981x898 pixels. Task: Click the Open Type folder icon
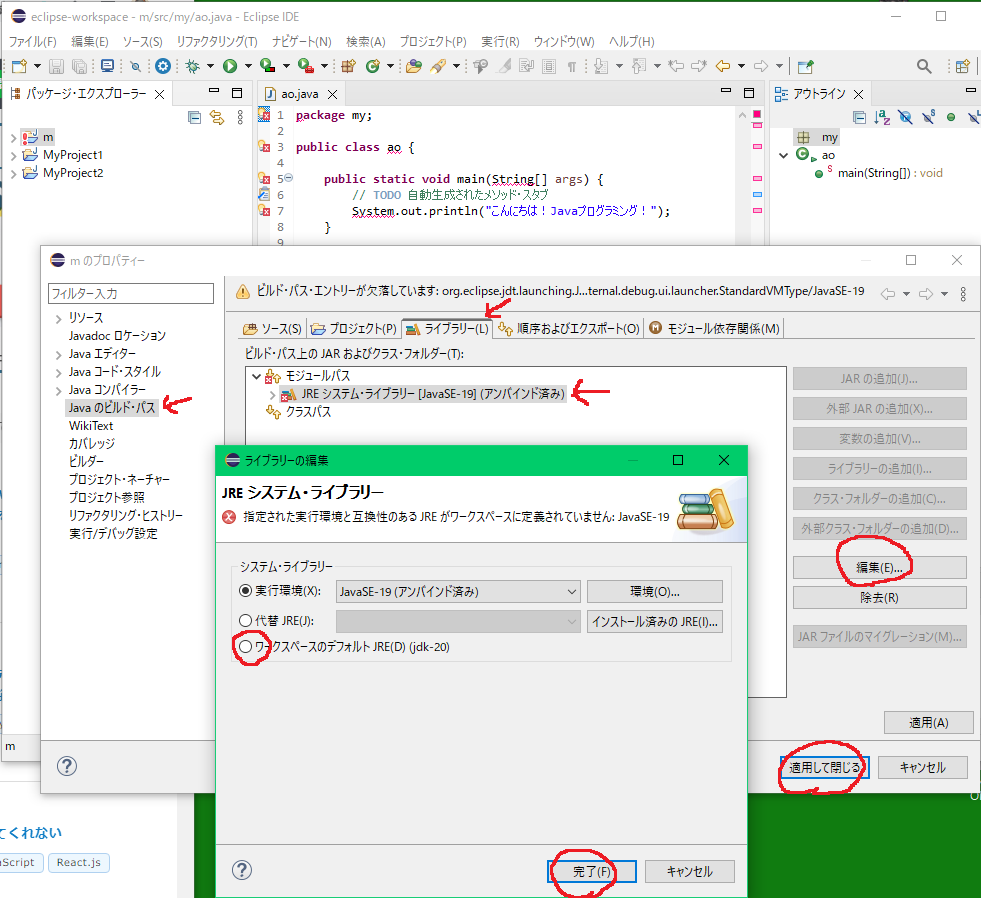414,66
